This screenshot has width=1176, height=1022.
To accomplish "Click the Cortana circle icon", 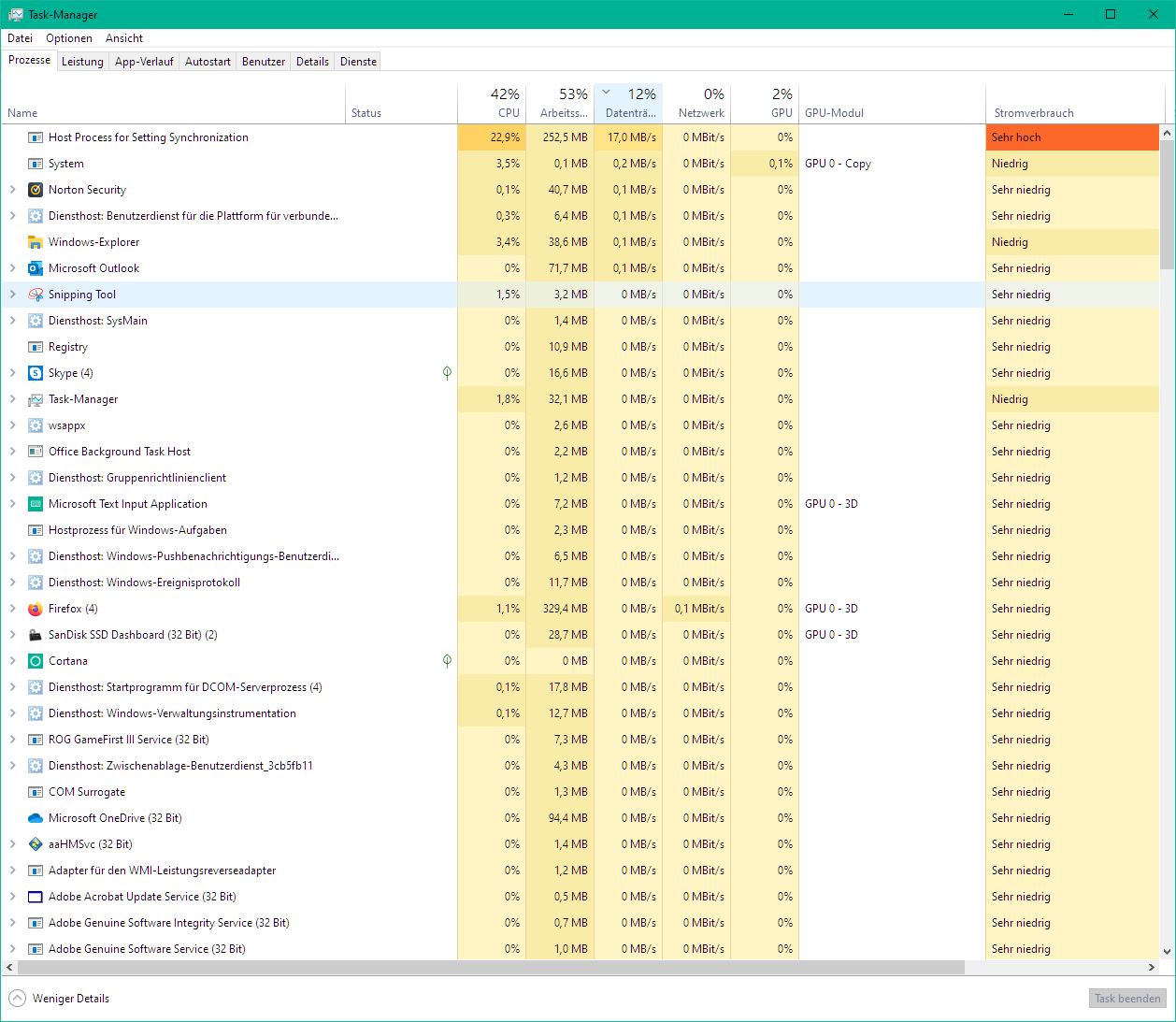I will point(36,661).
